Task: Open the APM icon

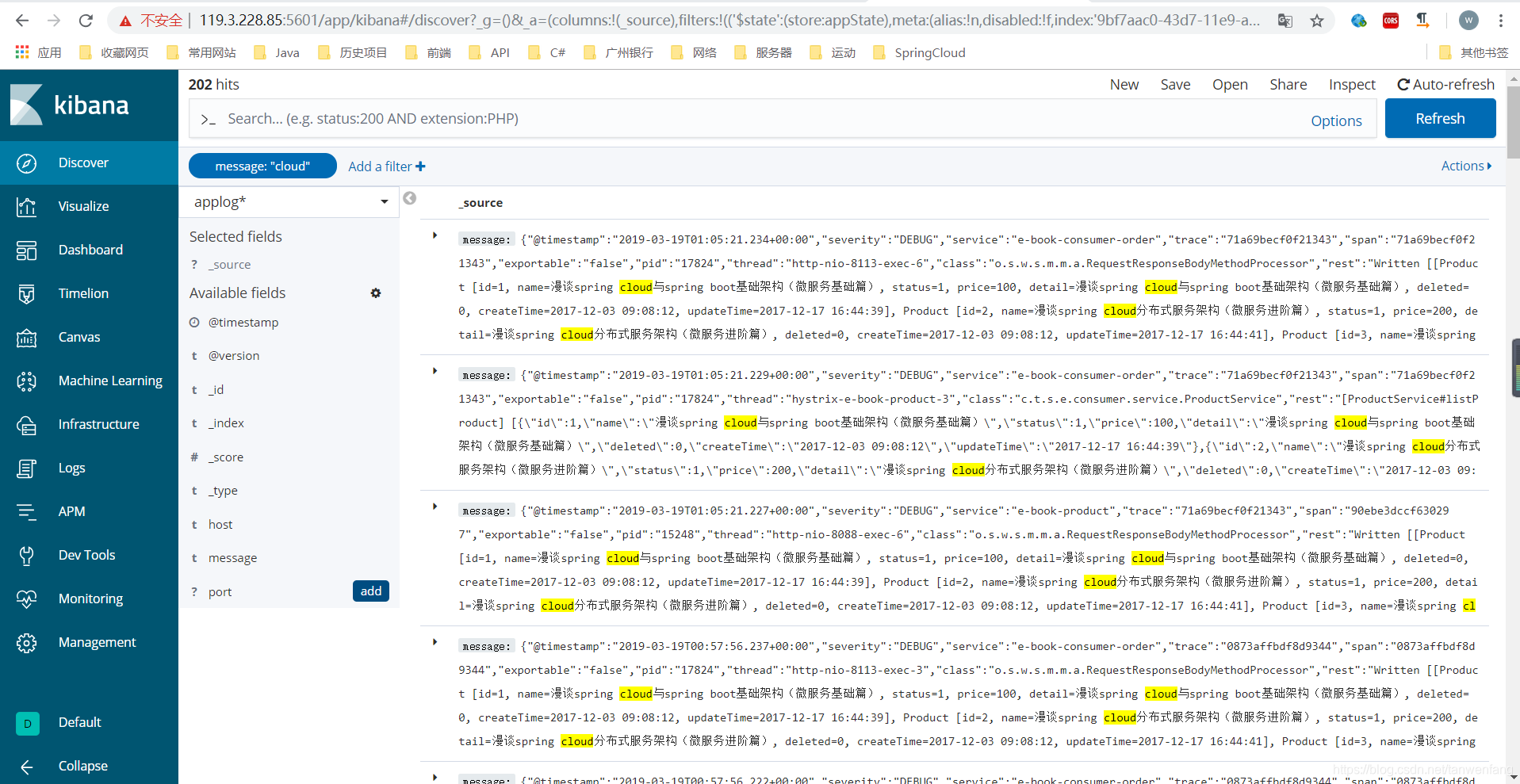Action: click(26, 512)
